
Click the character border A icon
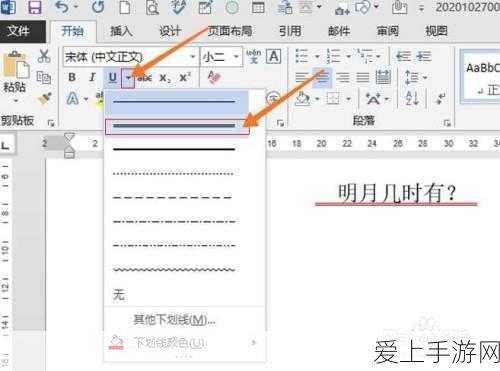tap(273, 56)
